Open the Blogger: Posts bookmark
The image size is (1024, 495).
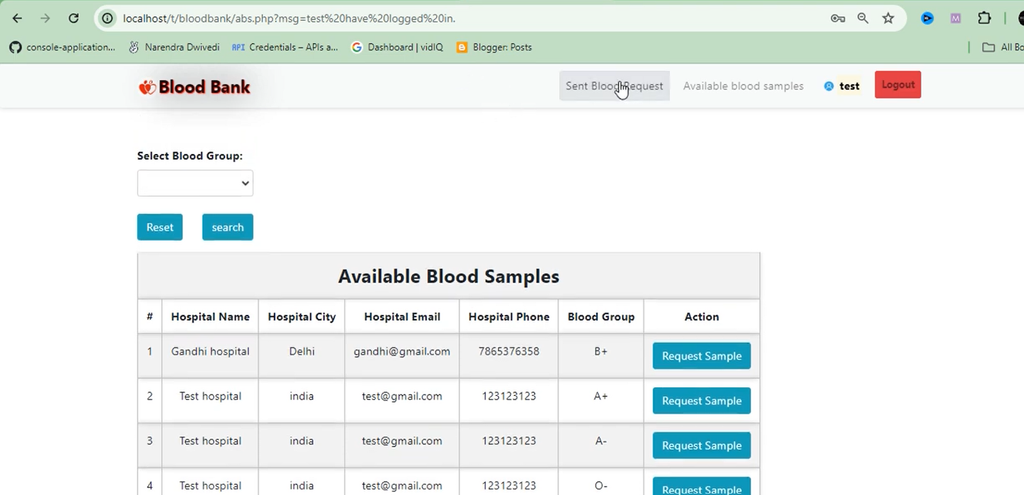pos(494,47)
